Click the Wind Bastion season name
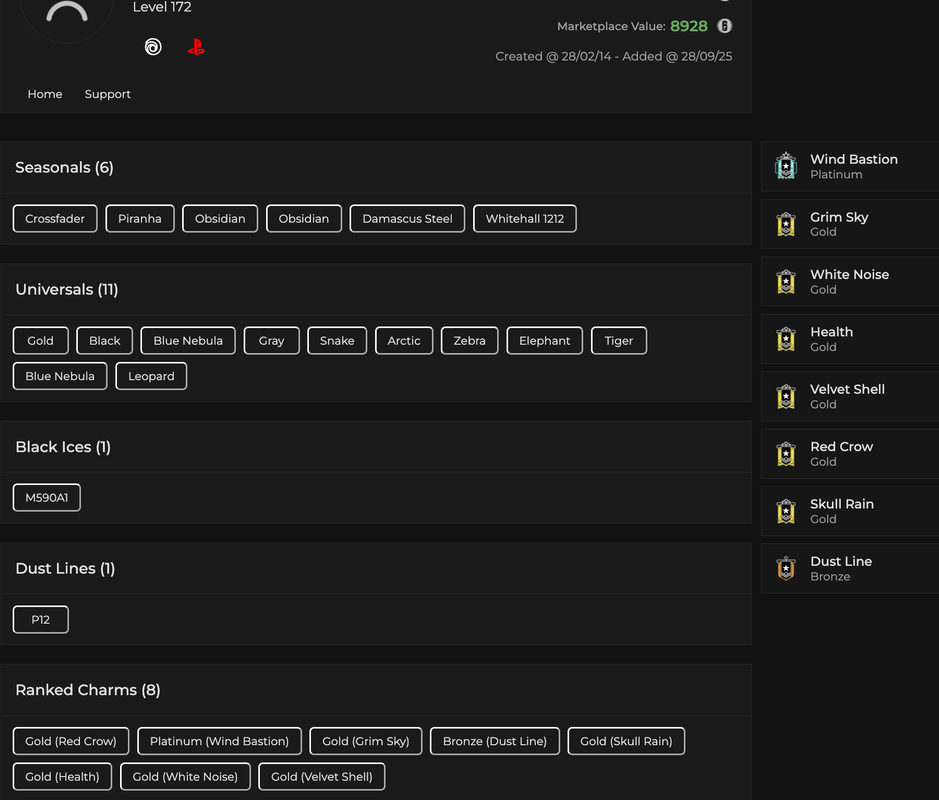Screen dimensions: 939x800 [853, 159]
